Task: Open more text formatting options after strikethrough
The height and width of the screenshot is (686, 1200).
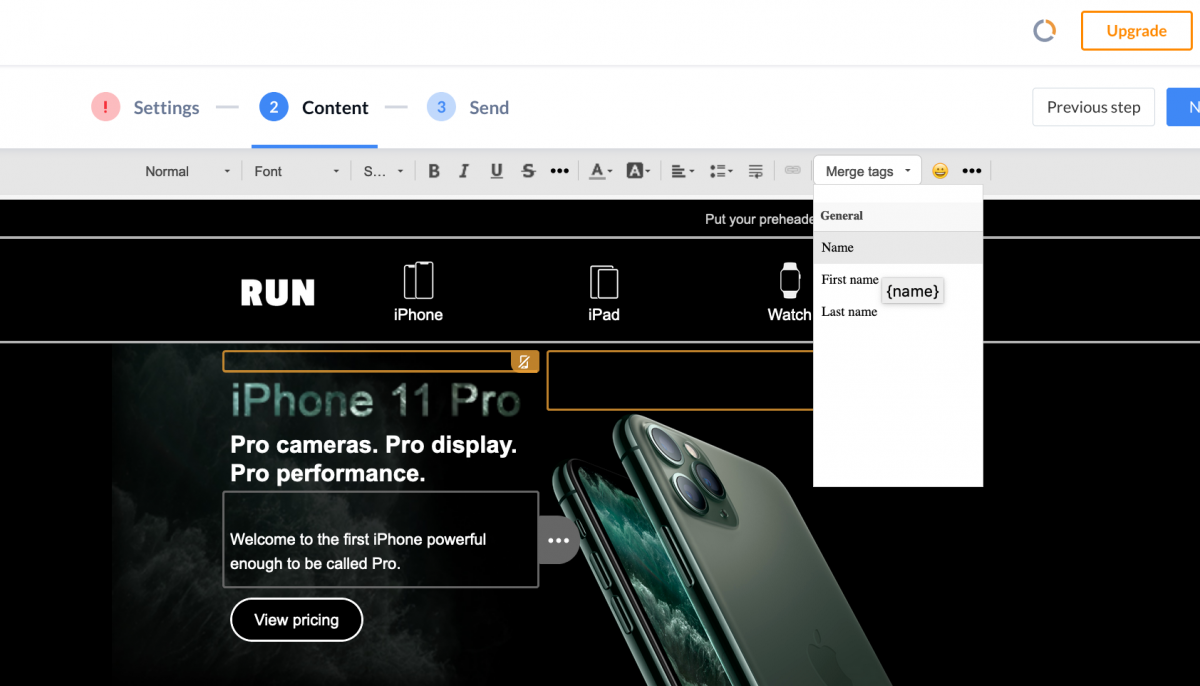Action: point(560,171)
